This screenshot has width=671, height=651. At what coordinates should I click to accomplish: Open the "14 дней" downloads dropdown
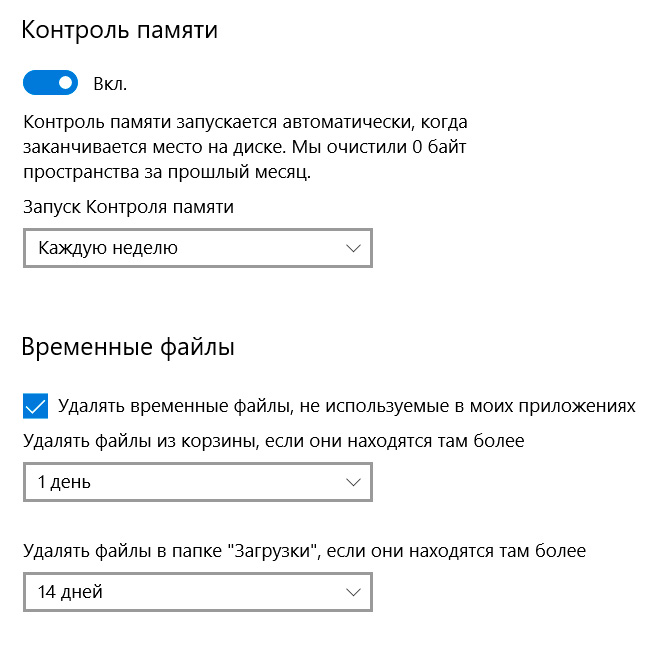[197, 592]
